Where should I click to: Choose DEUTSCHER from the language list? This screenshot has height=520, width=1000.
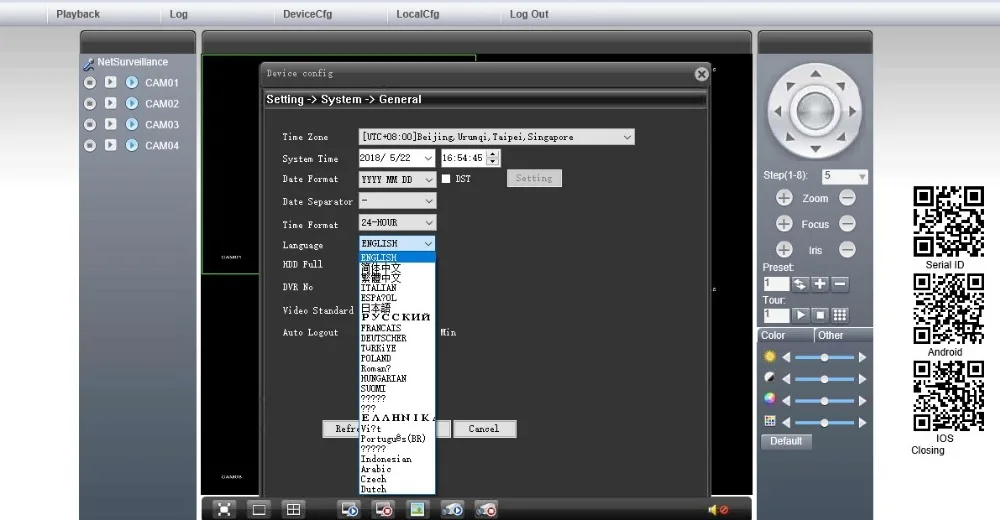coord(383,338)
